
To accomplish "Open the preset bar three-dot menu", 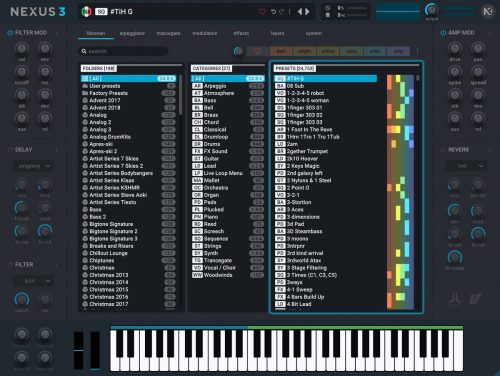I will coord(289,12).
